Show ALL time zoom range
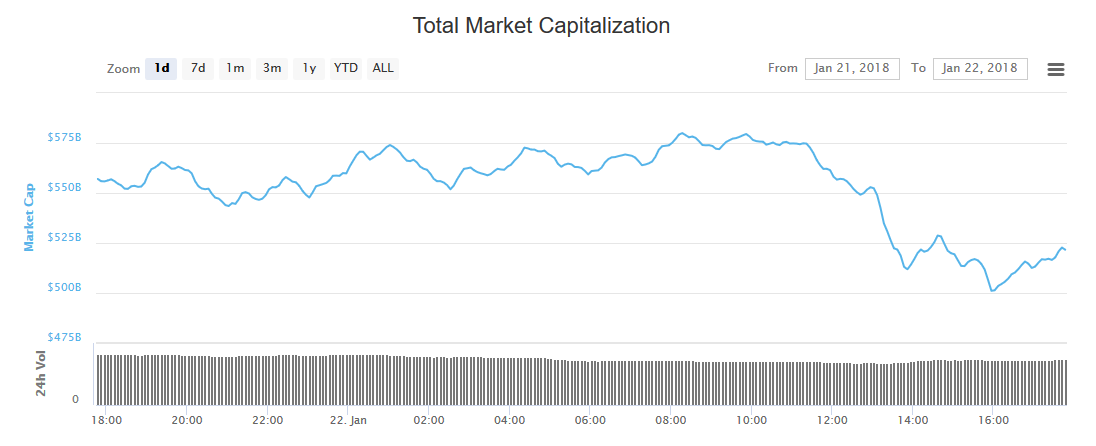The width and height of the screenshot is (1096, 446). tap(383, 68)
